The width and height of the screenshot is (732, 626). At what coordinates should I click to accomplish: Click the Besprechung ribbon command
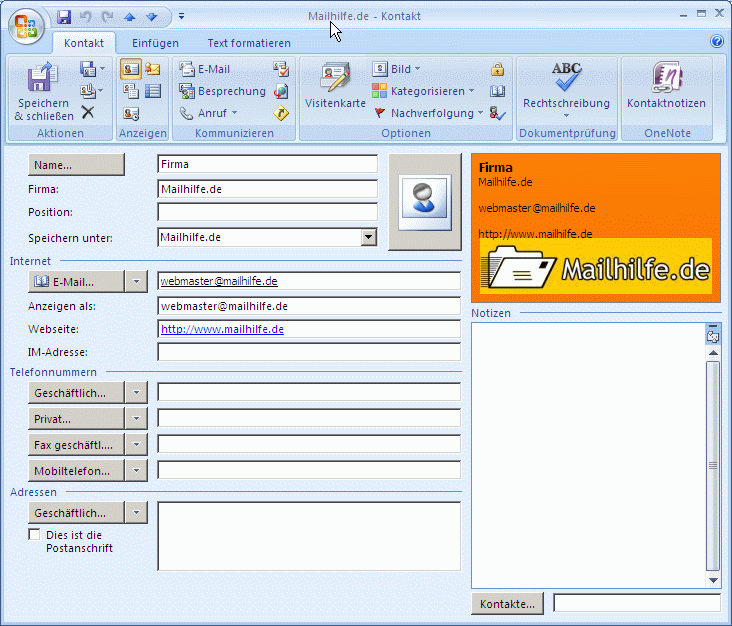click(222, 91)
